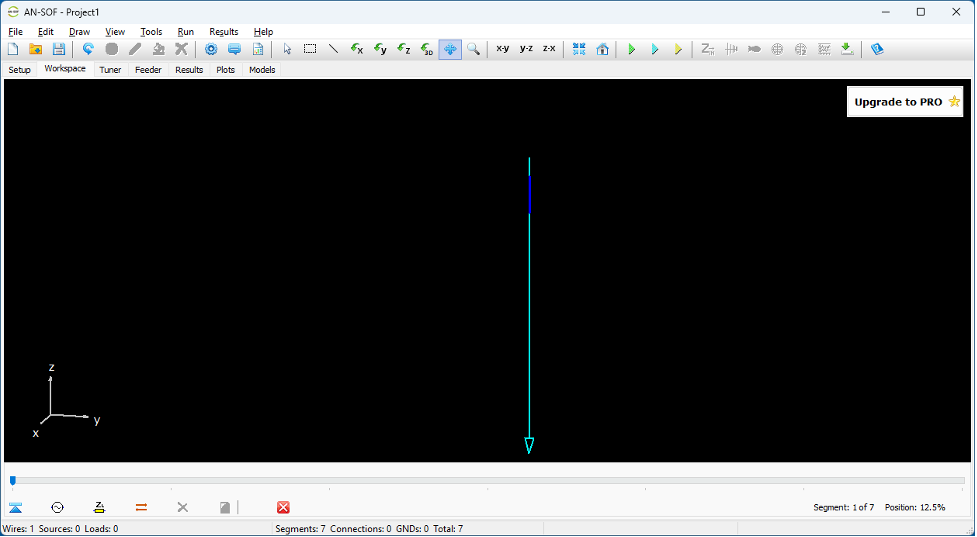Switch to y-z plane view

coord(526,49)
